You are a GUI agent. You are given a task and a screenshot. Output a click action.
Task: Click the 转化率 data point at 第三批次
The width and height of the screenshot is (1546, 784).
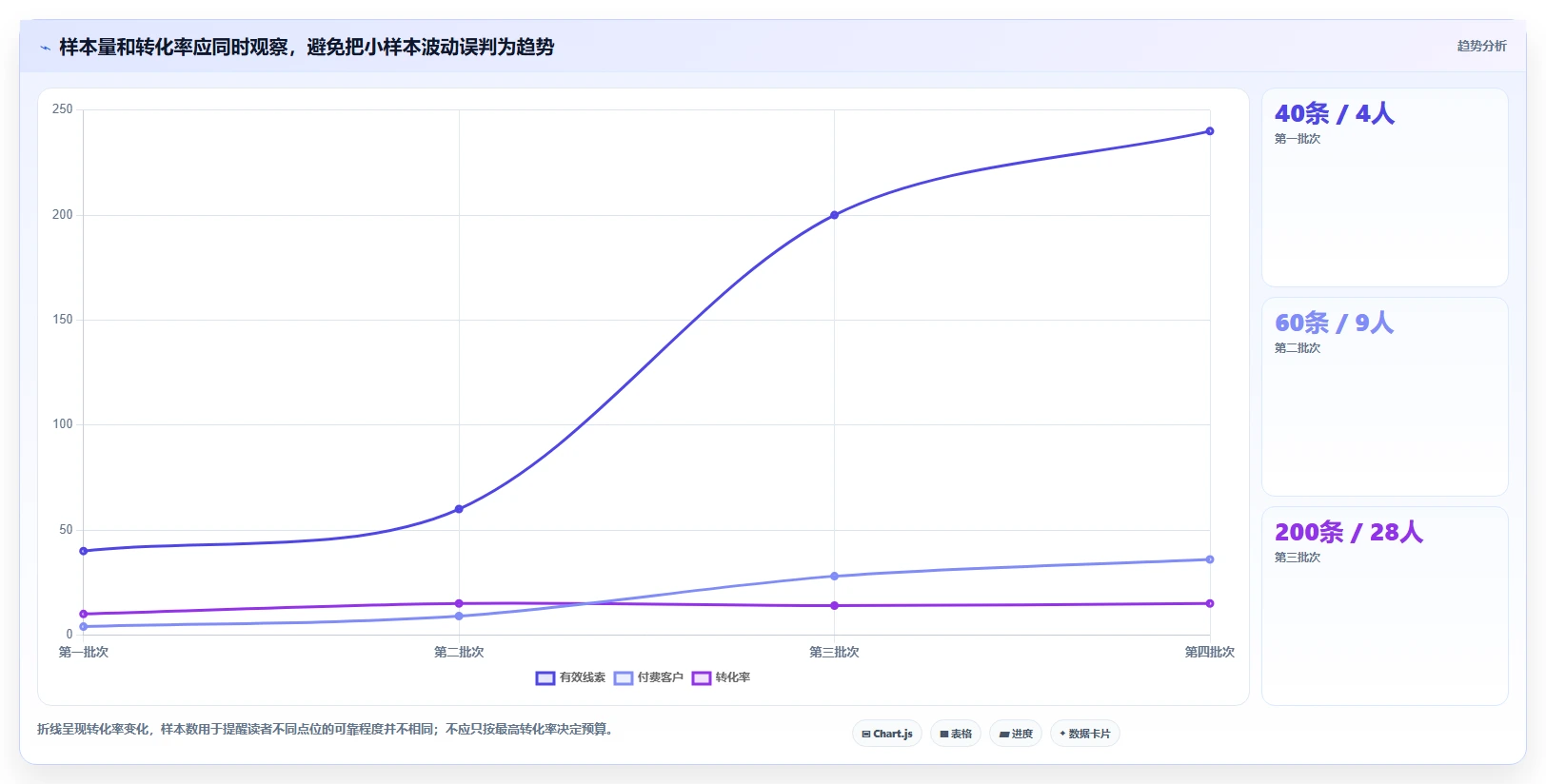click(x=835, y=605)
